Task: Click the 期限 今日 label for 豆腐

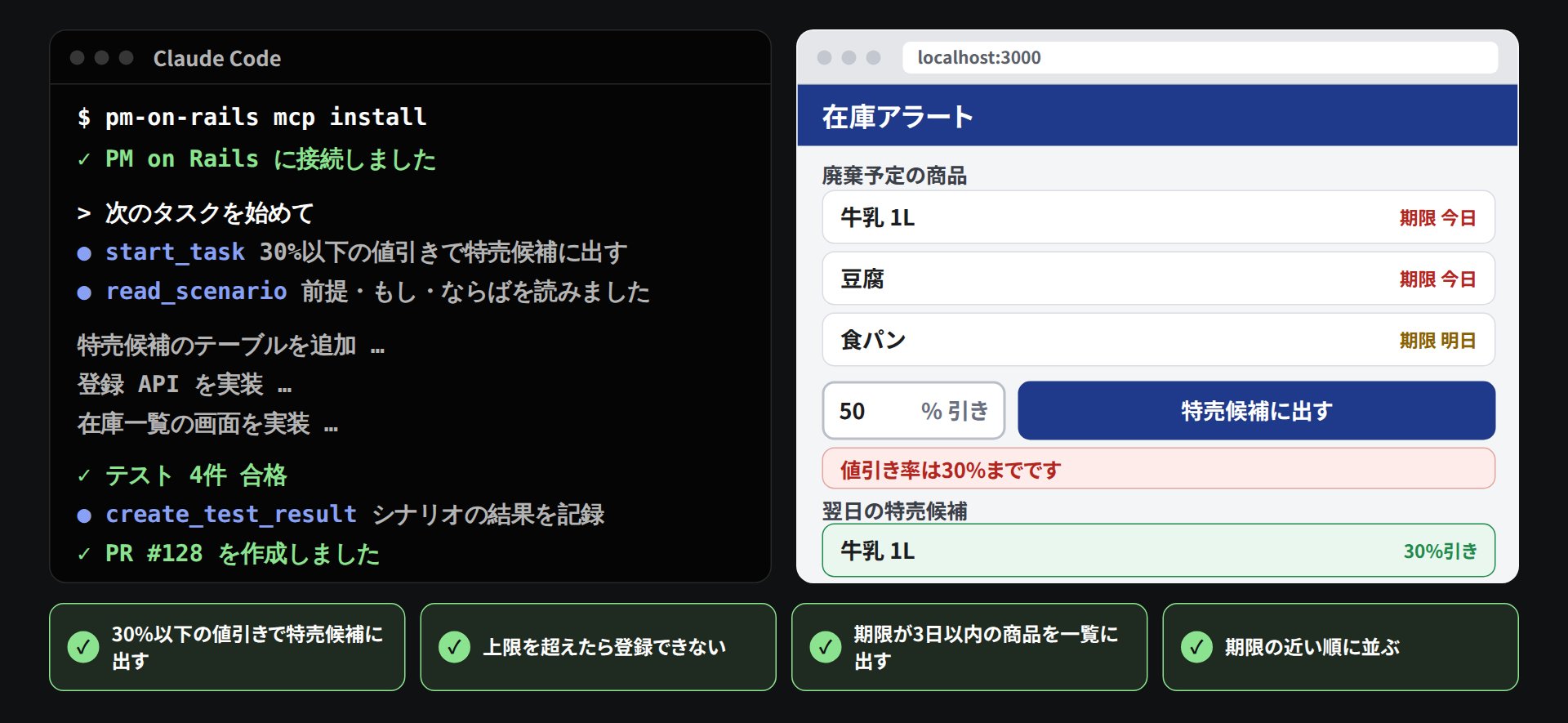Action: click(x=1437, y=279)
